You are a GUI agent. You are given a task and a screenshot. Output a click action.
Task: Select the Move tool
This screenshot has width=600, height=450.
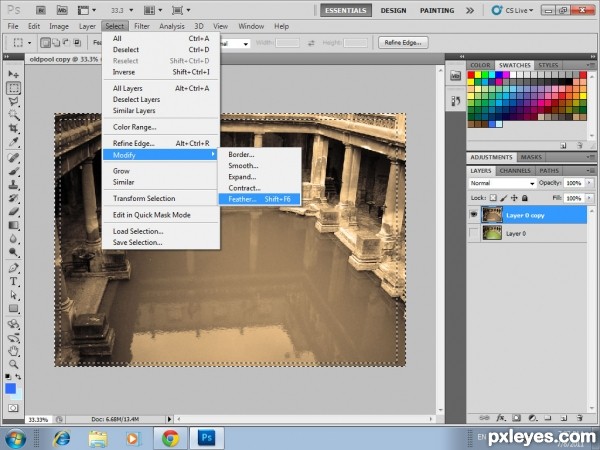tap(14, 73)
